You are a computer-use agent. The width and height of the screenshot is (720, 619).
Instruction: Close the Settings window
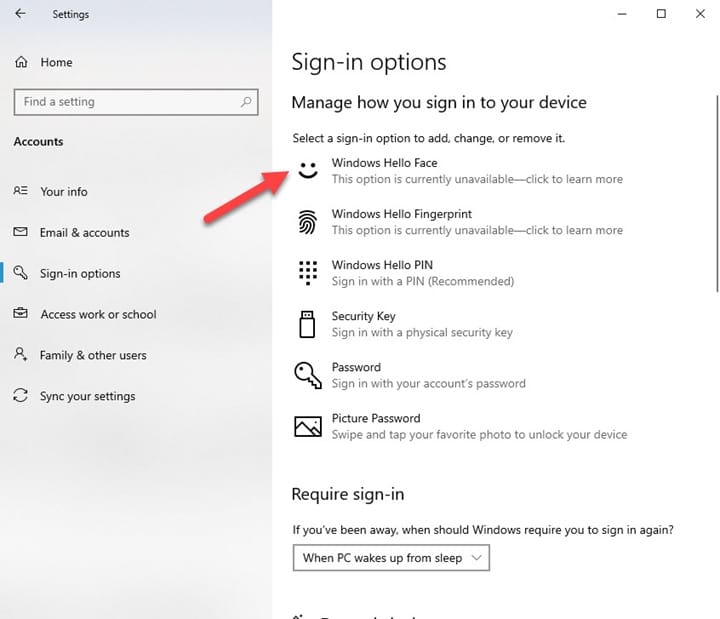(700, 14)
